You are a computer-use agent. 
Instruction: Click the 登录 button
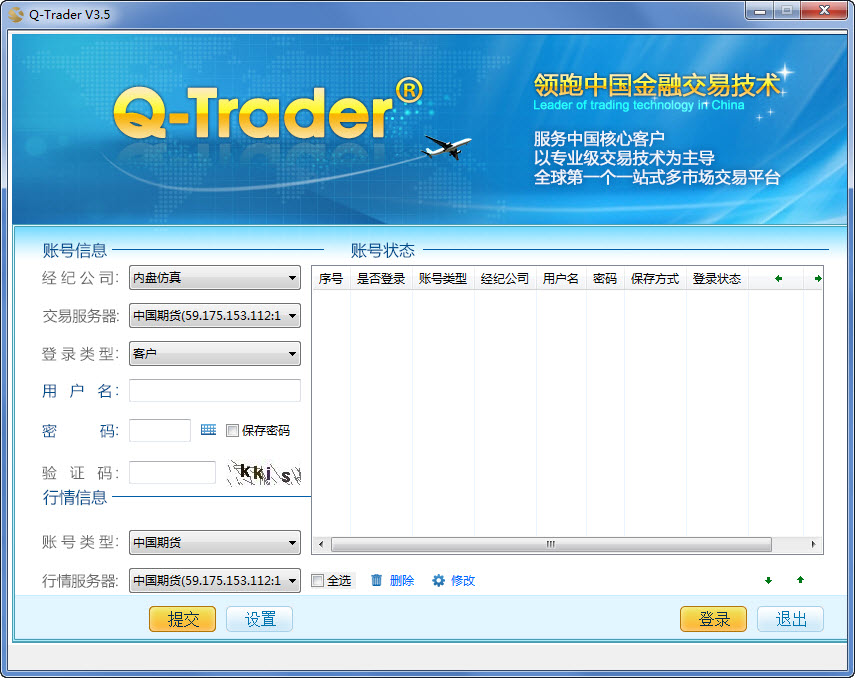[713, 619]
